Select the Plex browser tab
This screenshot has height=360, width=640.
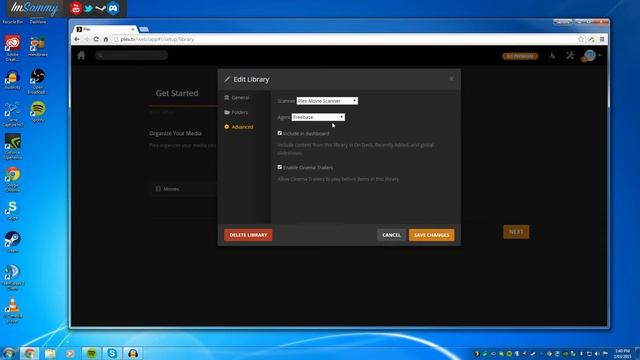(x=105, y=29)
